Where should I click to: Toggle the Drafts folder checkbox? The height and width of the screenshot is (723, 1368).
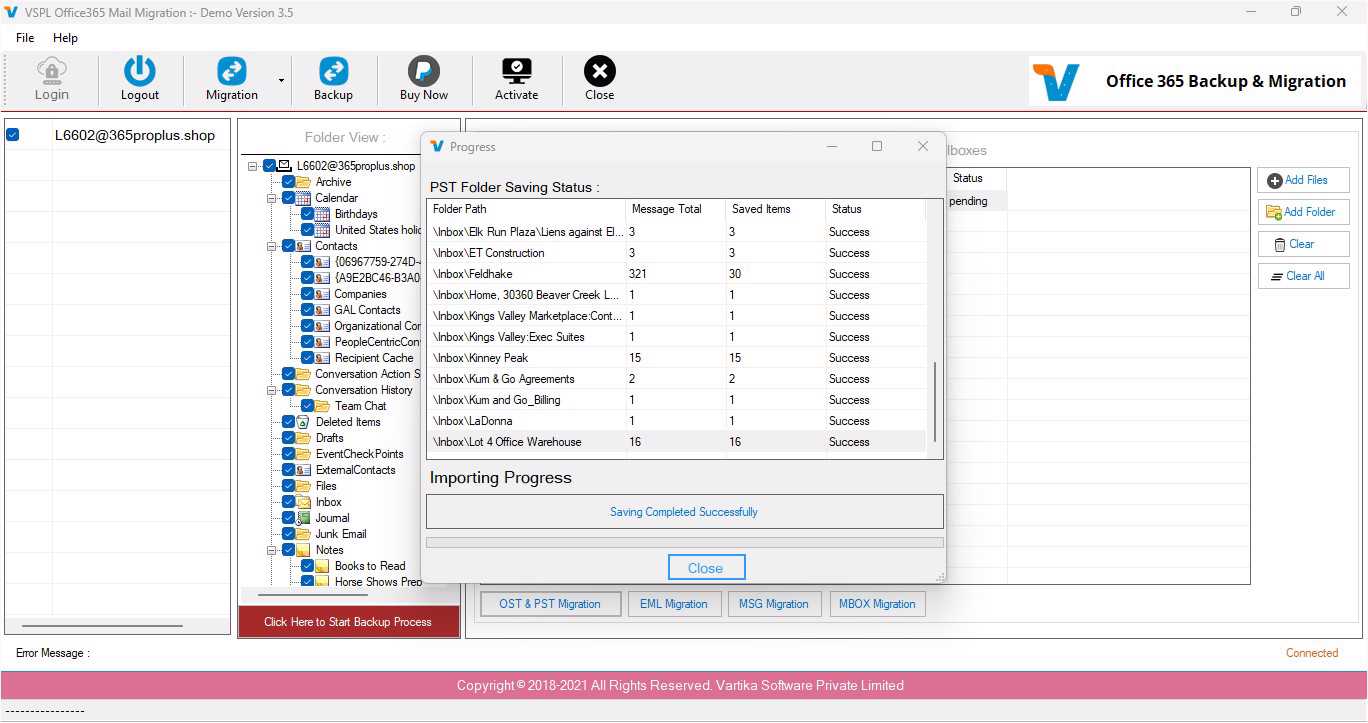pyautogui.click(x=288, y=438)
